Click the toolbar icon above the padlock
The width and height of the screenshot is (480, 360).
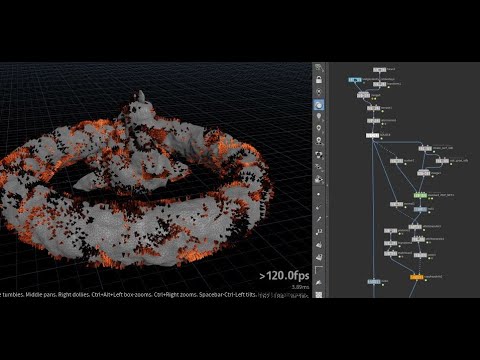[319, 68]
